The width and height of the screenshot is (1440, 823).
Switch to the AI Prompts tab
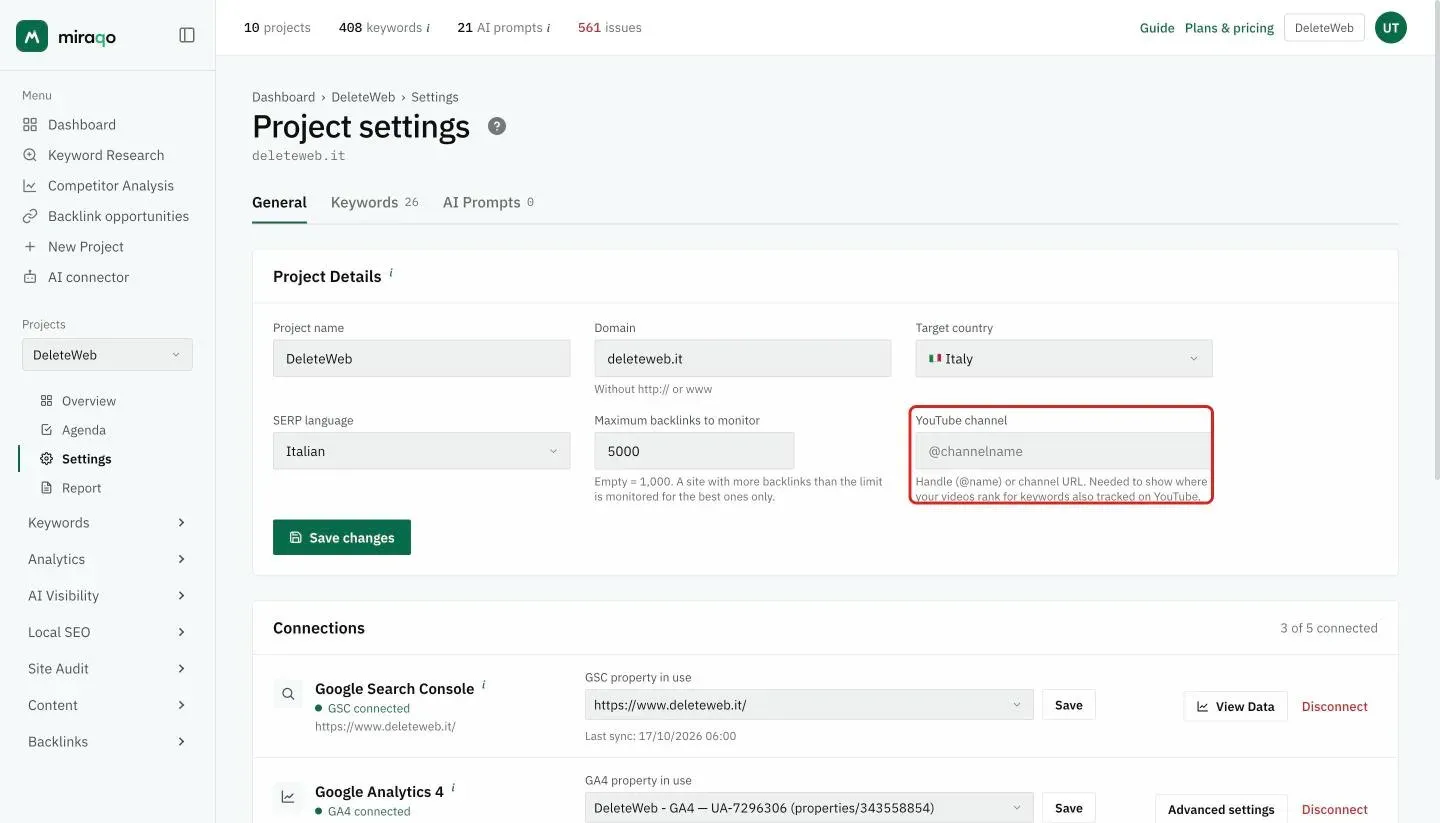488,202
